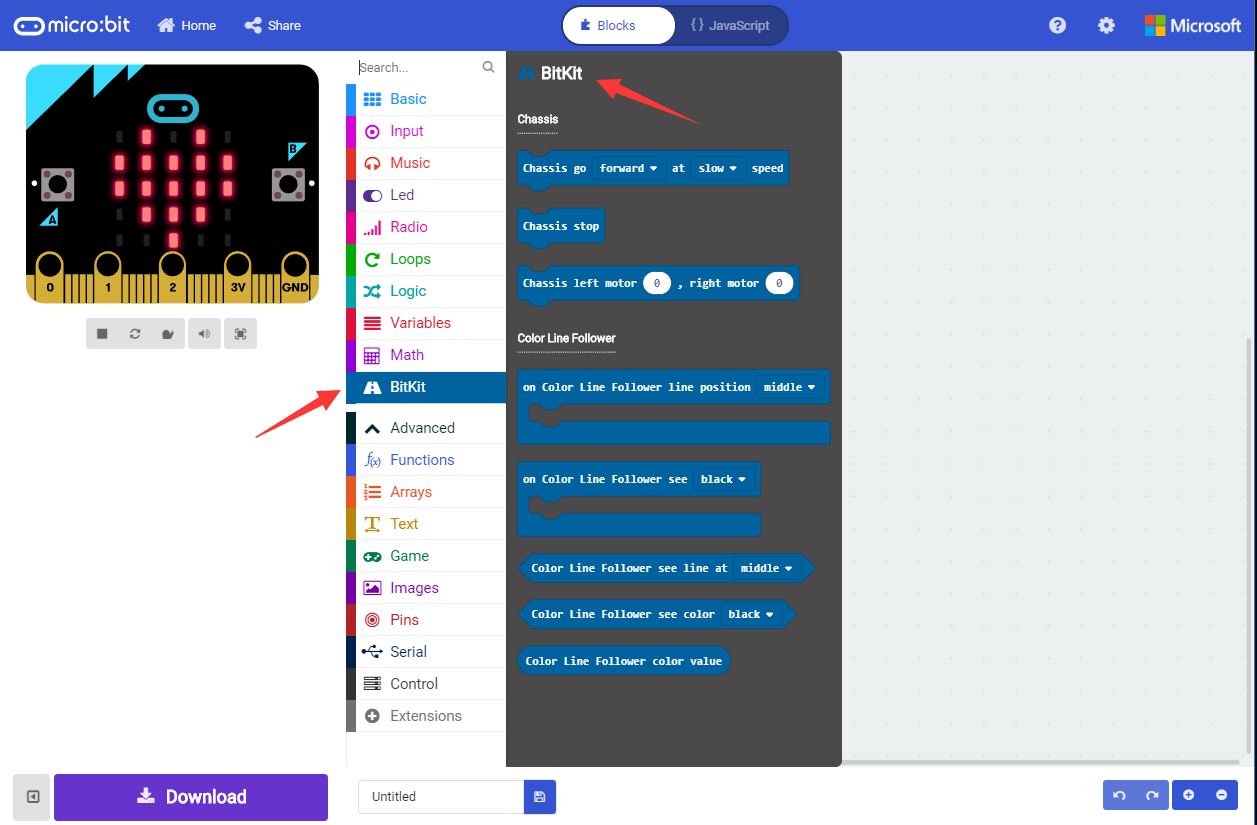The image size is (1257, 825).
Task: Collapse the simulator panel
Action: click(x=32, y=797)
